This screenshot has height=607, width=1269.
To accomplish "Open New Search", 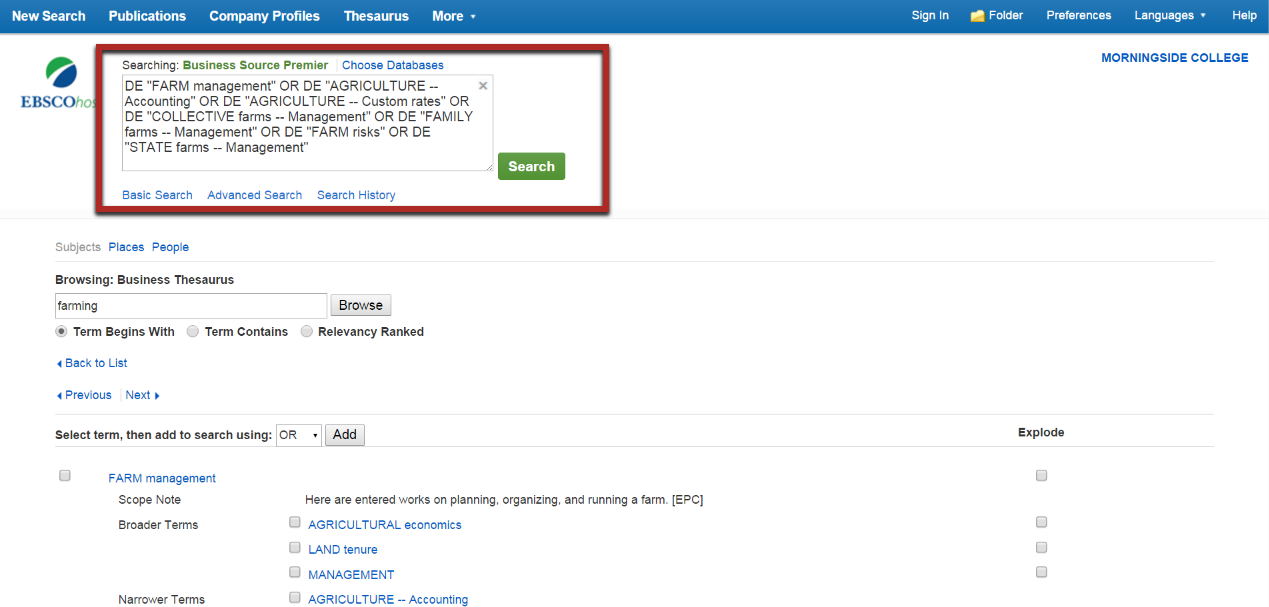I will pyautogui.click(x=48, y=16).
